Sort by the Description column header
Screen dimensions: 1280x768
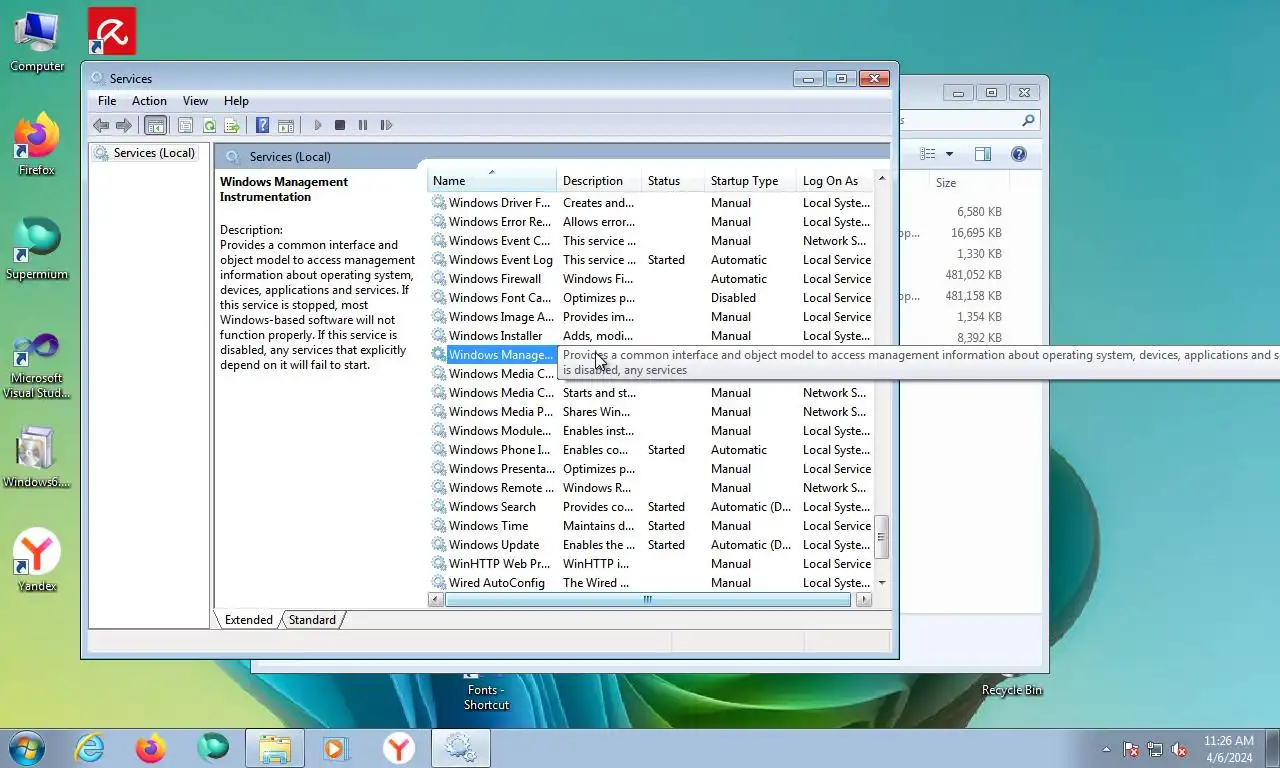pyautogui.click(x=599, y=181)
